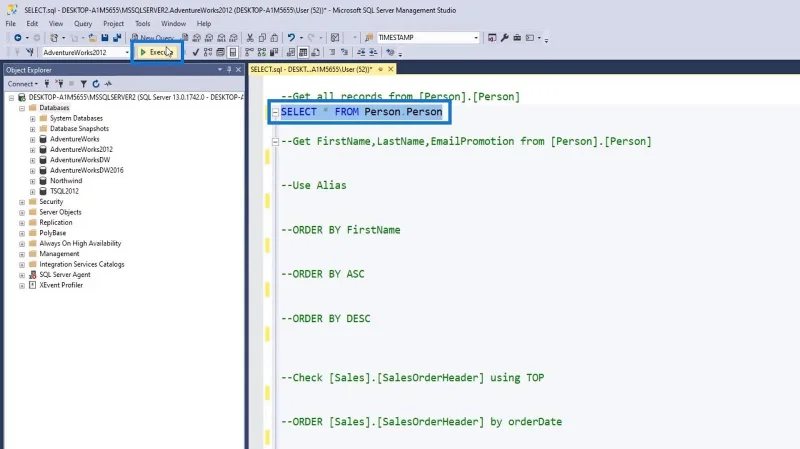Select the TSQL2012 database in tree

64,191
